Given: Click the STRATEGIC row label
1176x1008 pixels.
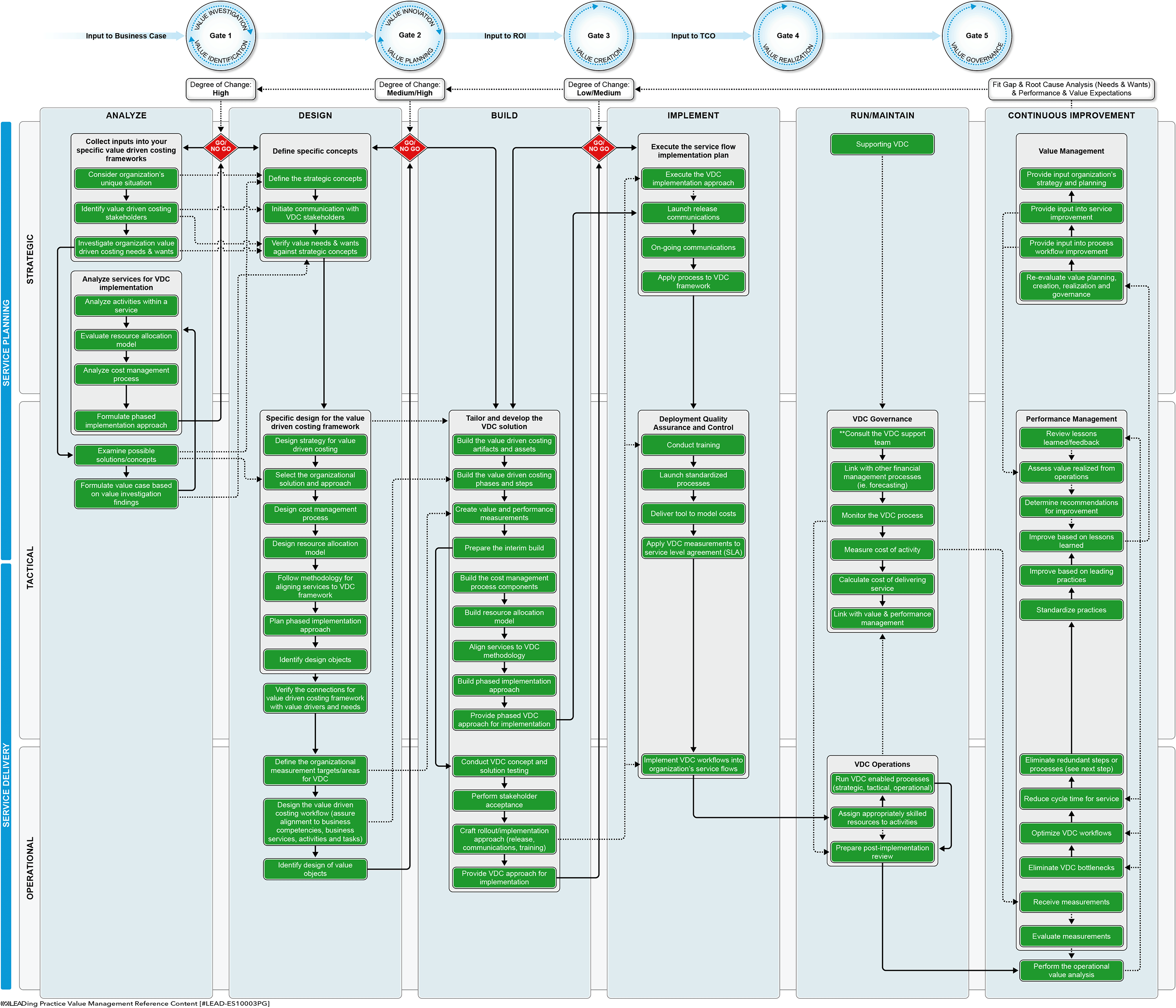Looking at the screenshot, I should [30, 259].
